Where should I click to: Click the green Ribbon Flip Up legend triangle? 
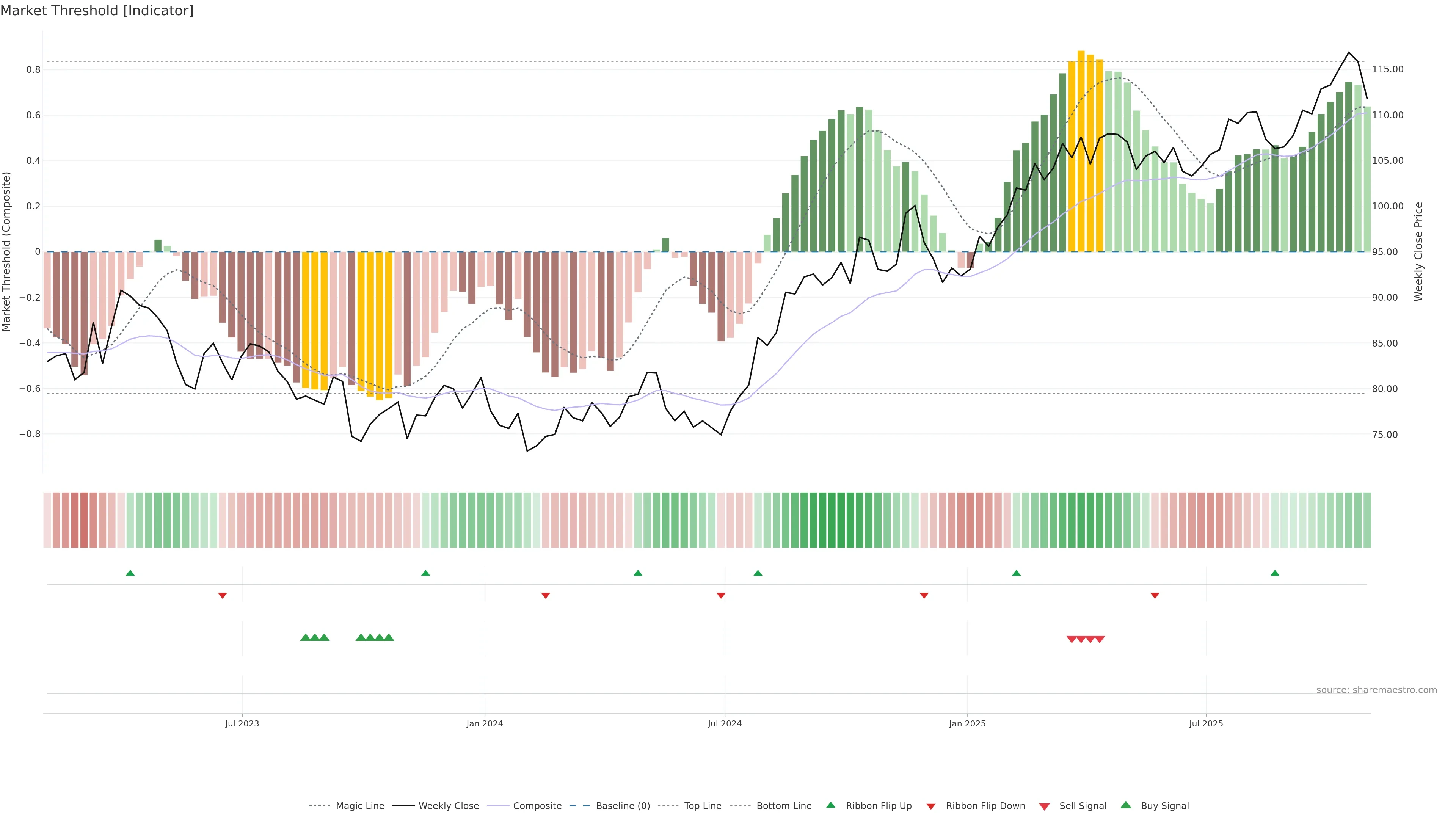coord(830,805)
